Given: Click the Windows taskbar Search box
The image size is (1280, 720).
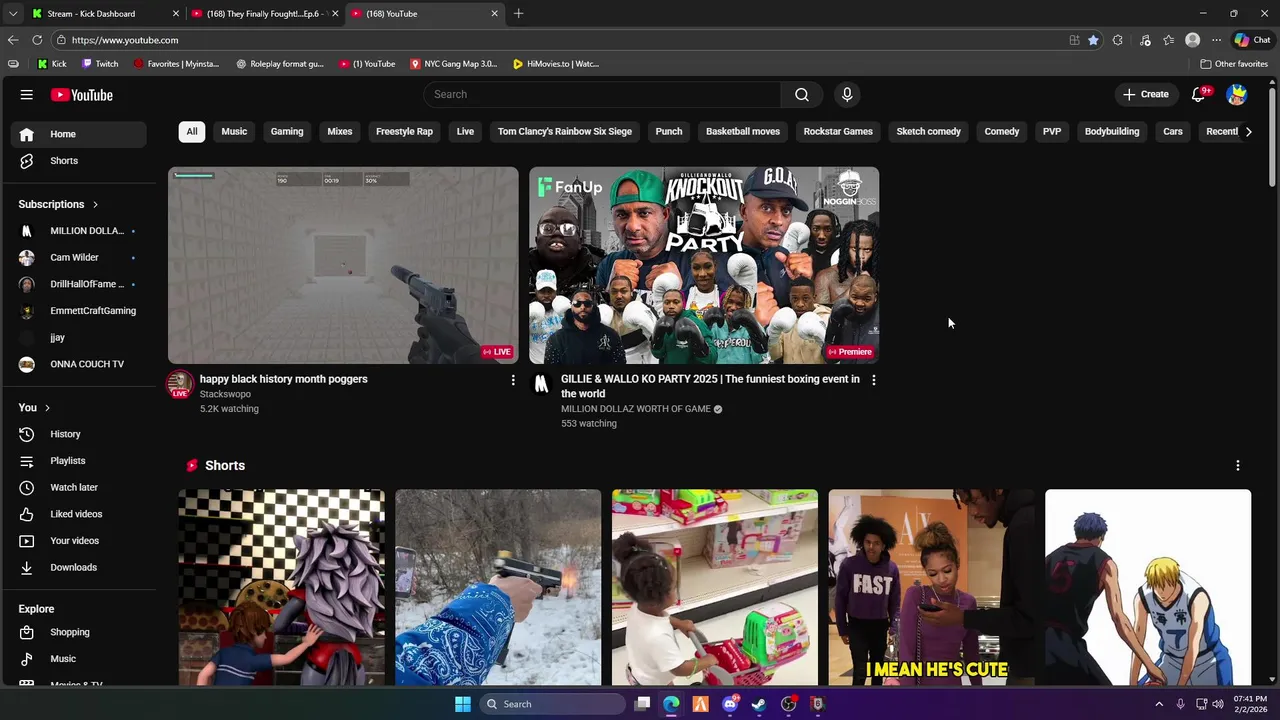Looking at the screenshot, I should [x=552, y=704].
